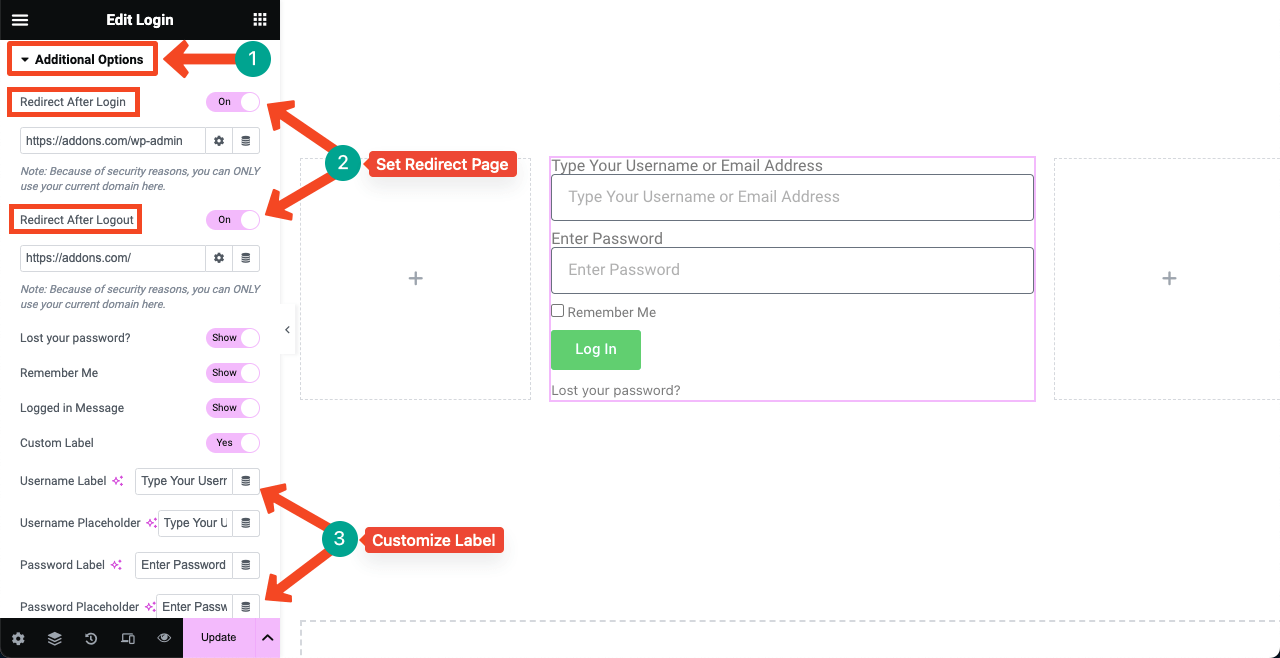Screen dimensions: 1280x658
Task: Click gear icon beside login redirect URL
Action: 219,141
